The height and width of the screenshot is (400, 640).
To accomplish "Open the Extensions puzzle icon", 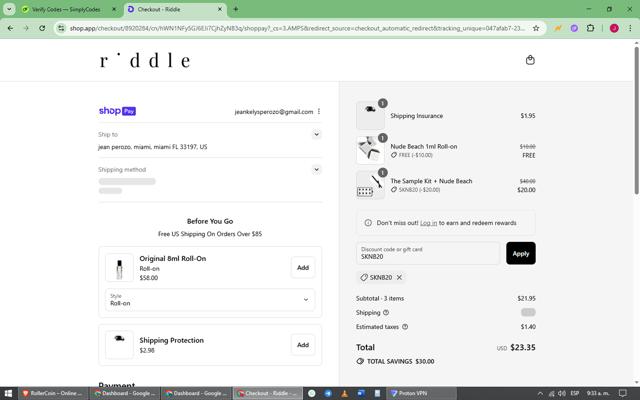I will click(x=590, y=28).
